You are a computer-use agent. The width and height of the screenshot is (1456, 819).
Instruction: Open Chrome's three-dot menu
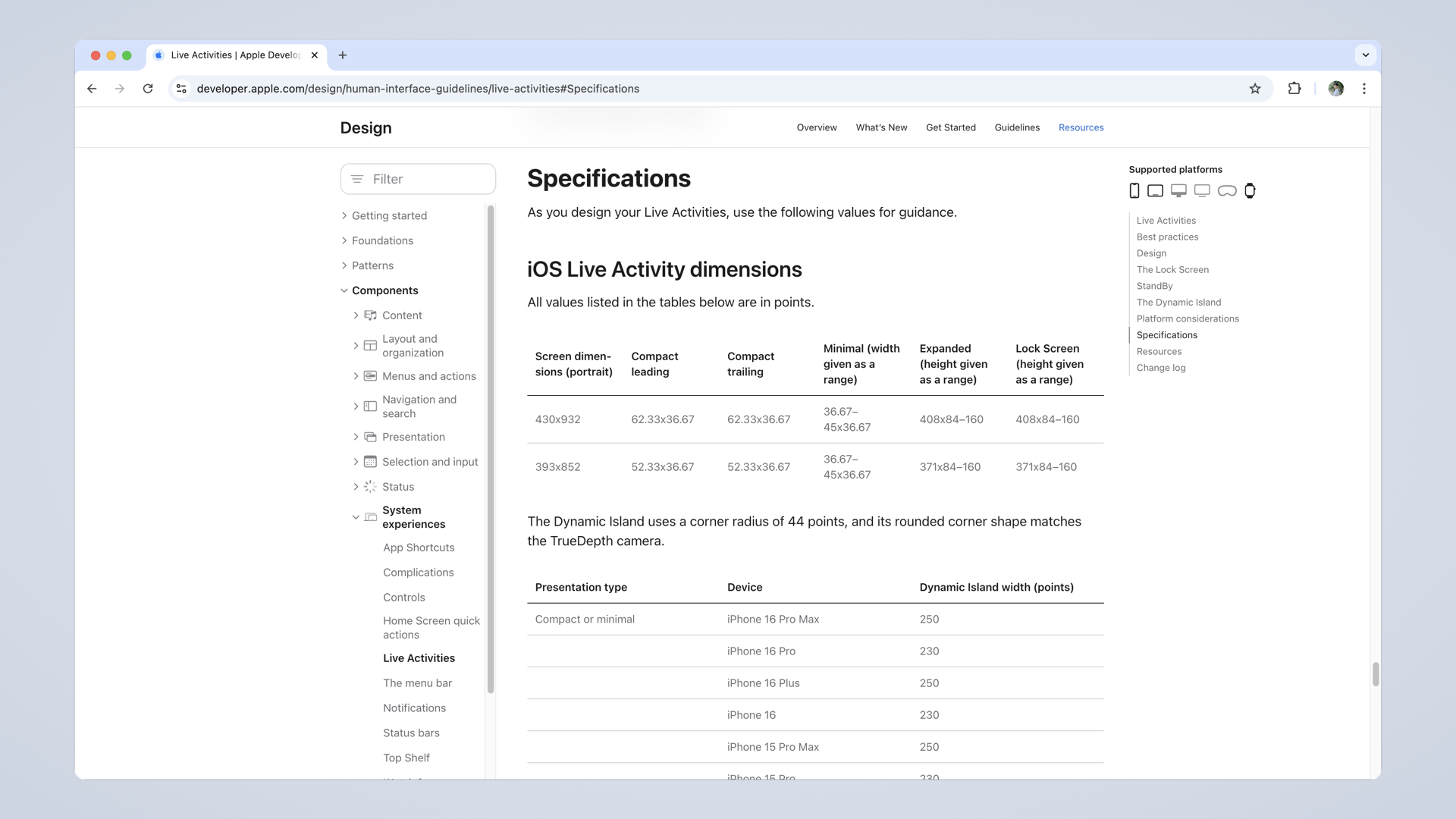coord(1363,89)
